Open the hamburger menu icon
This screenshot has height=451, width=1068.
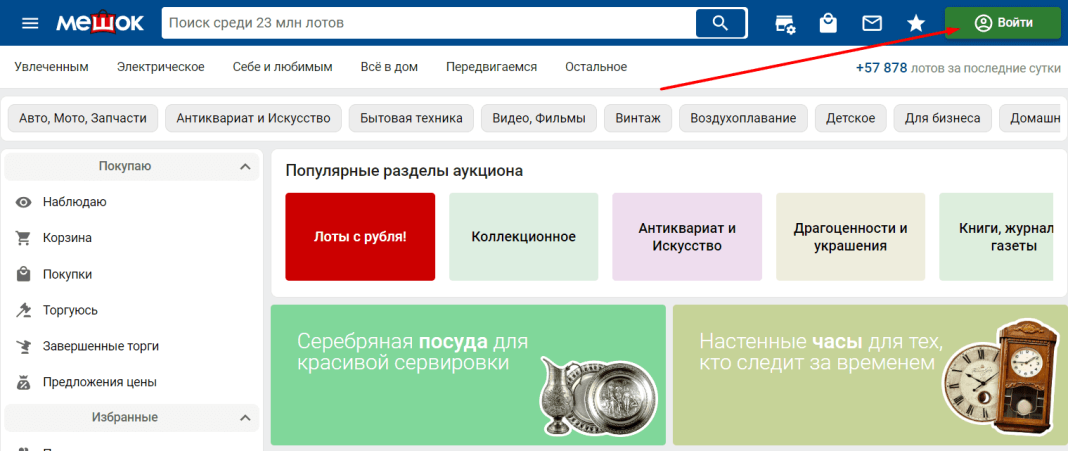point(30,23)
